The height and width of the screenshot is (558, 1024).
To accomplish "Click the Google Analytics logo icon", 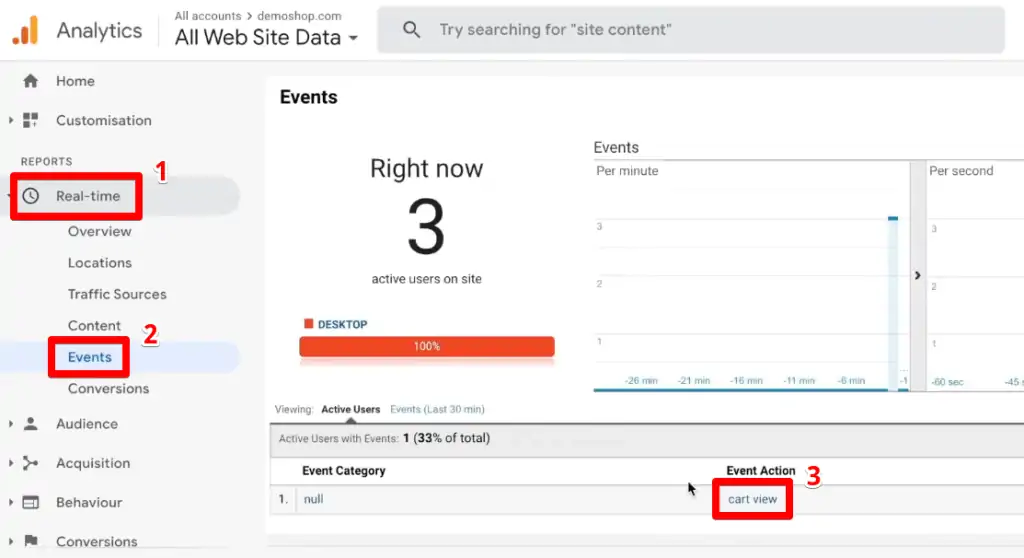I will [x=25, y=30].
